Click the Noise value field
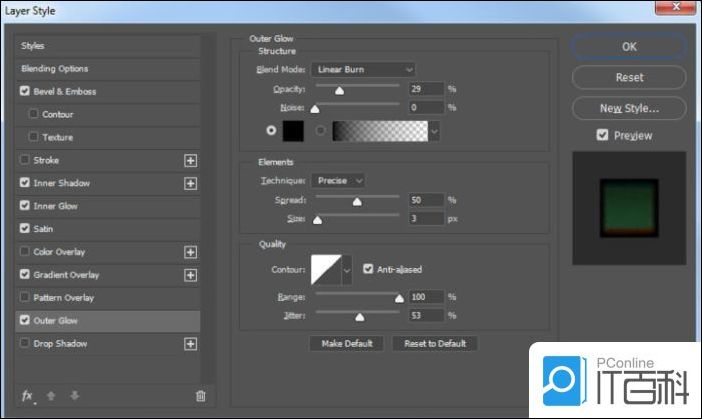 426,107
